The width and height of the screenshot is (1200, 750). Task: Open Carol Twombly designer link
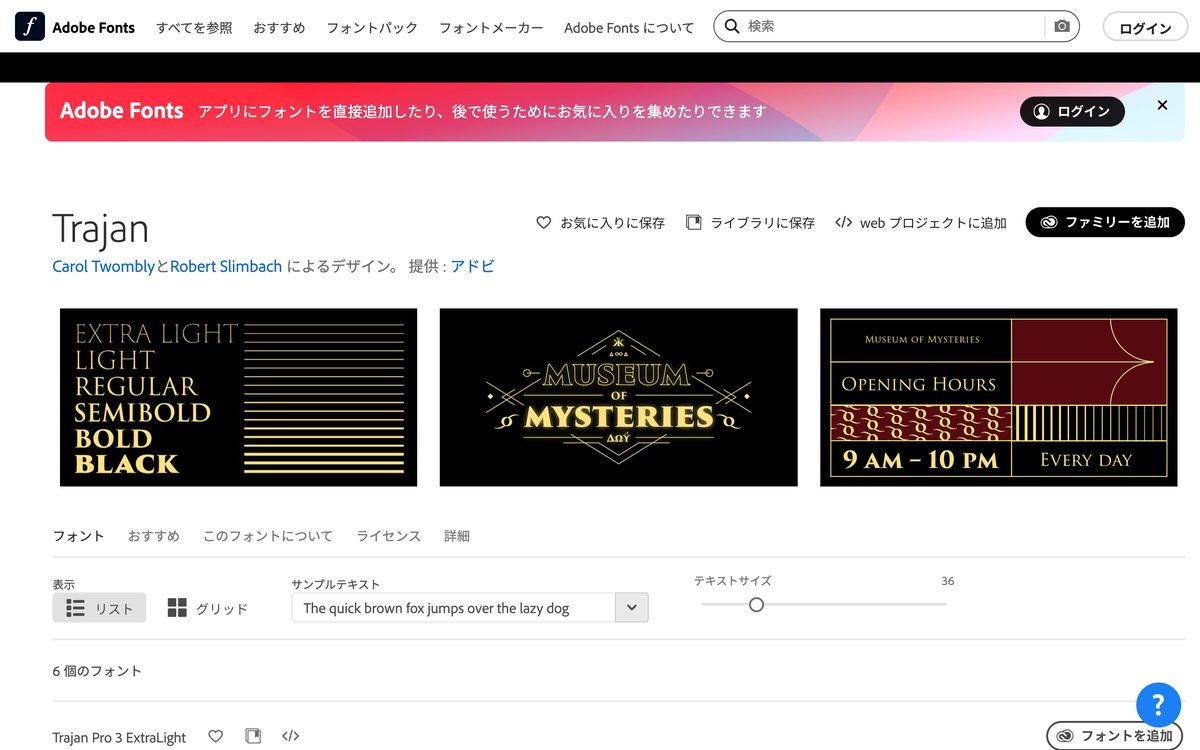104,267
